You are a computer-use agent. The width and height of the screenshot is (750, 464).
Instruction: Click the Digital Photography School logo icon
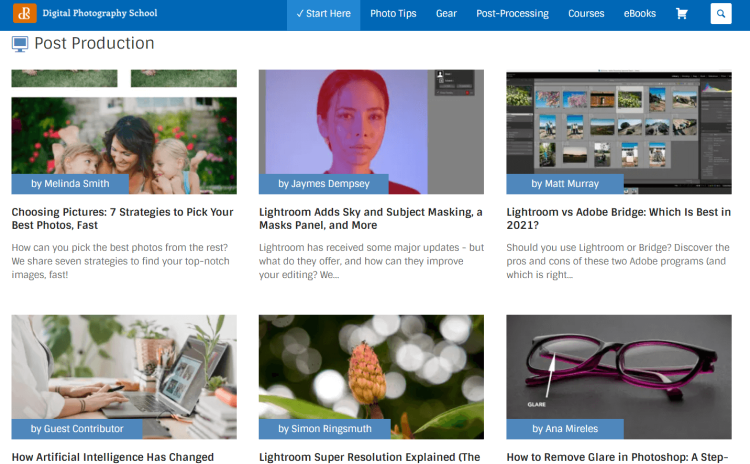tap(24, 13)
